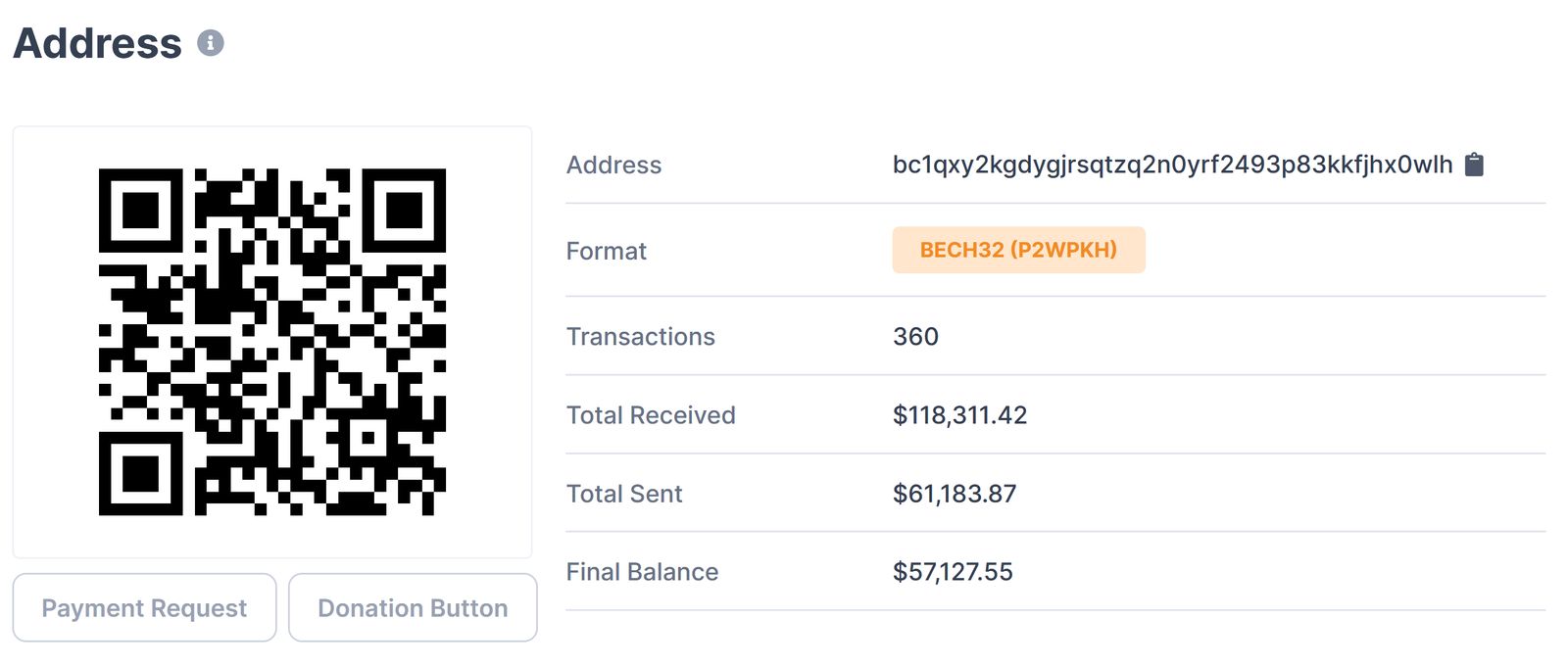Copy the address with clipboard icon

(1474, 165)
